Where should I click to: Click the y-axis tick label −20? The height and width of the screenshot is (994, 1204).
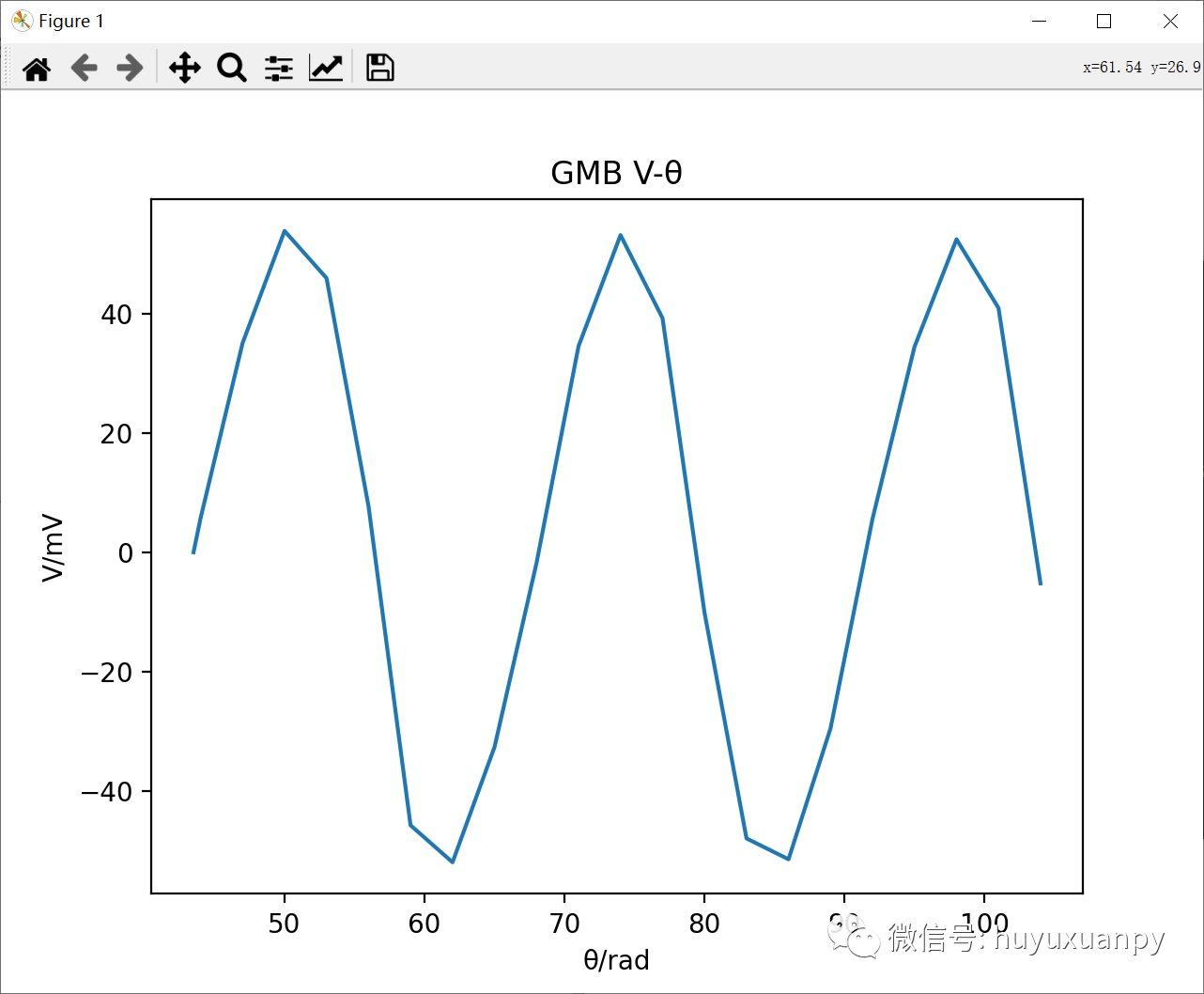[107, 673]
